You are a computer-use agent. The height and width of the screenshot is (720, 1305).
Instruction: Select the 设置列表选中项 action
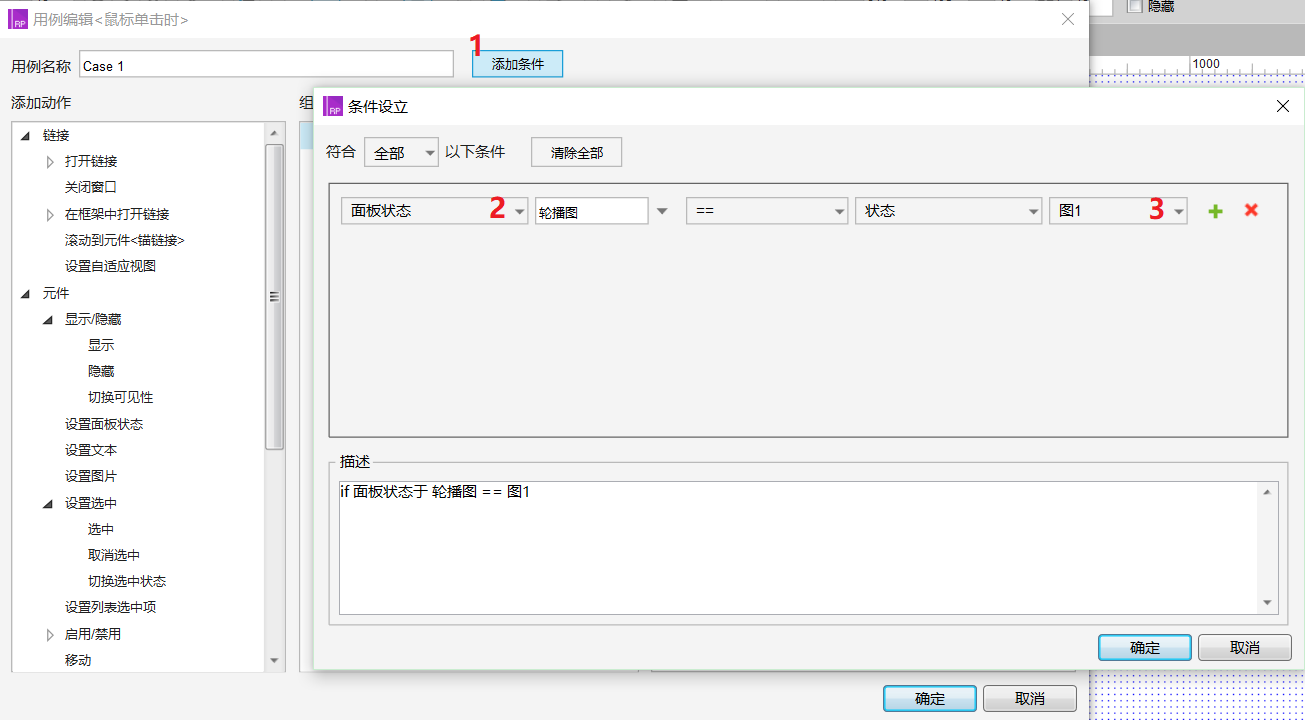click(110, 607)
